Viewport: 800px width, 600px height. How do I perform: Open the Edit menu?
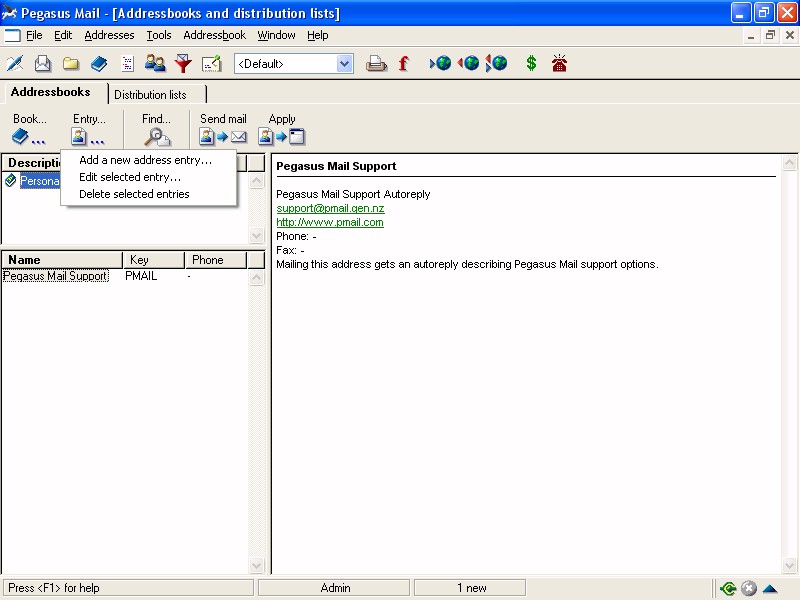pos(63,35)
